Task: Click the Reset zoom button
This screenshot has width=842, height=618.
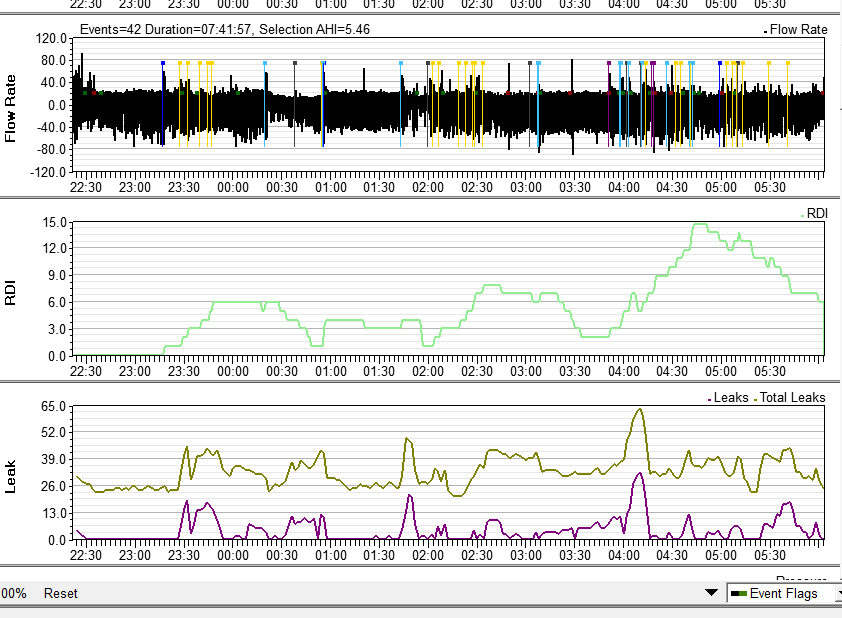Action: tap(60, 593)
